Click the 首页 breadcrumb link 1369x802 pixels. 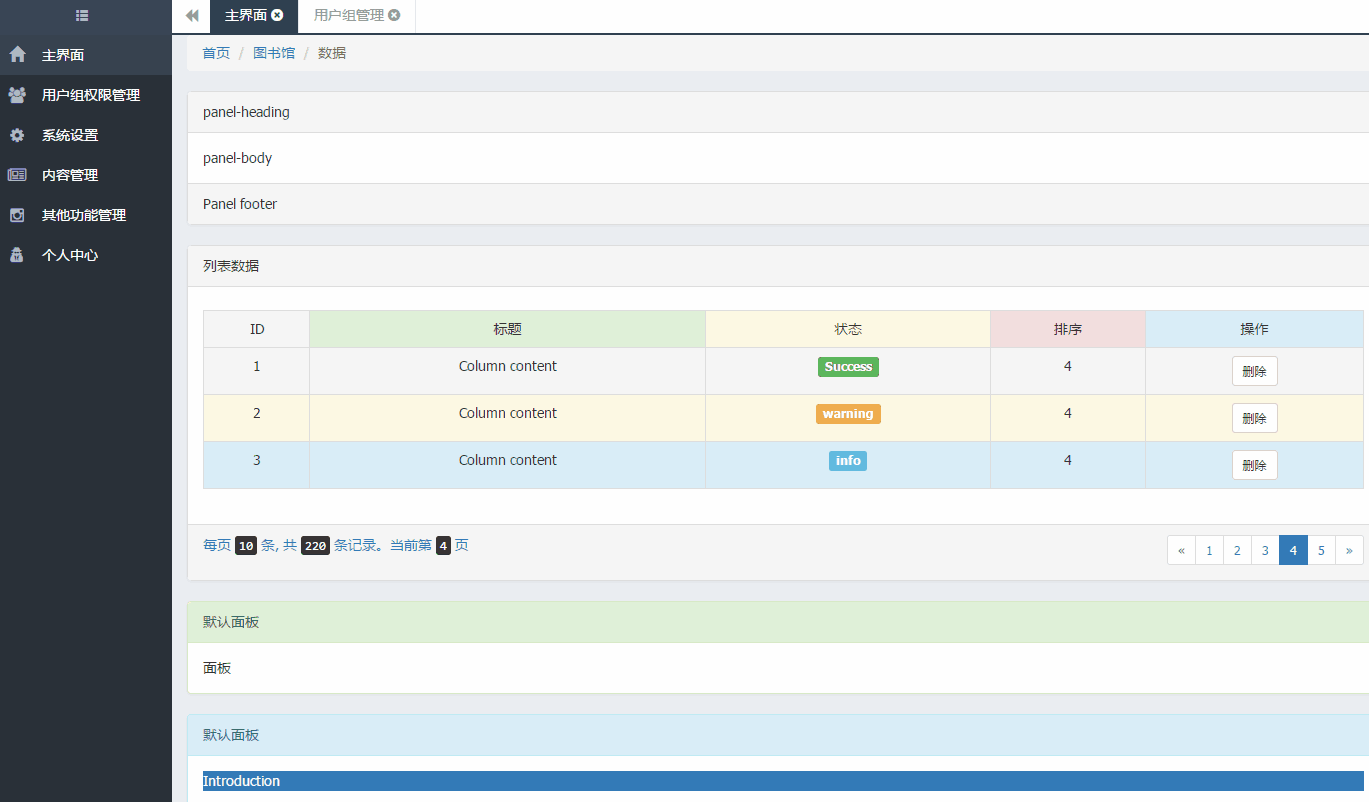pos(216,53)
